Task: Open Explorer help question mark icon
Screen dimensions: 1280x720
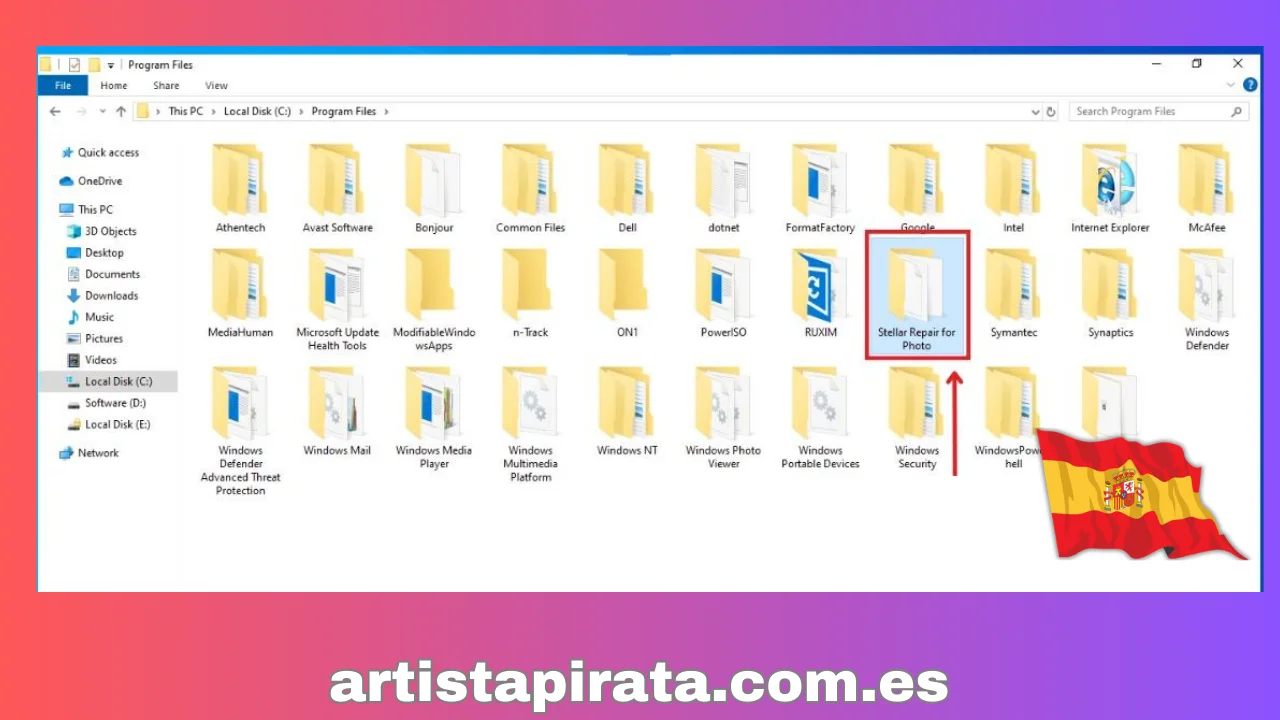Action: (1249, 86)
